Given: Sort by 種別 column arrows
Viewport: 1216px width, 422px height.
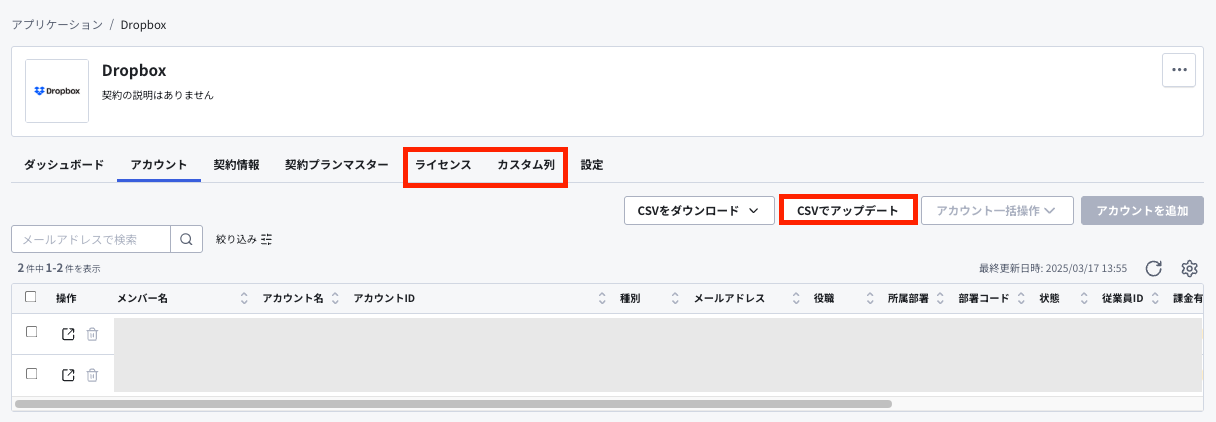Looking at the screenshot, I should (675, 299).
